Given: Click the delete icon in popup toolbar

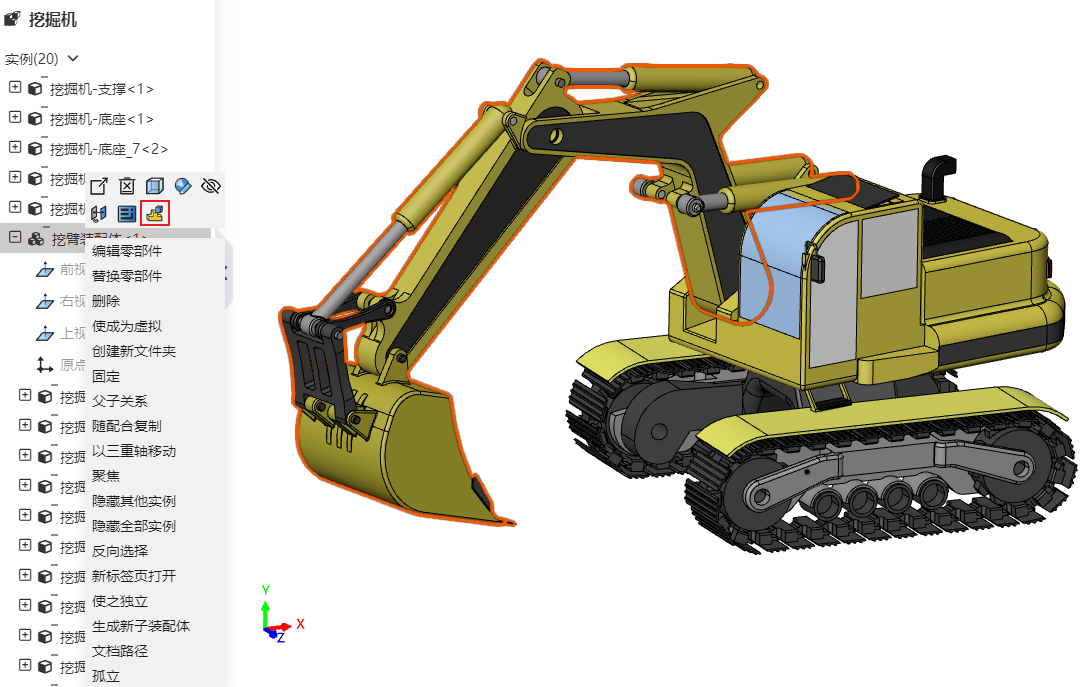Looking at the screenshot, I should (x=127, y=186).
